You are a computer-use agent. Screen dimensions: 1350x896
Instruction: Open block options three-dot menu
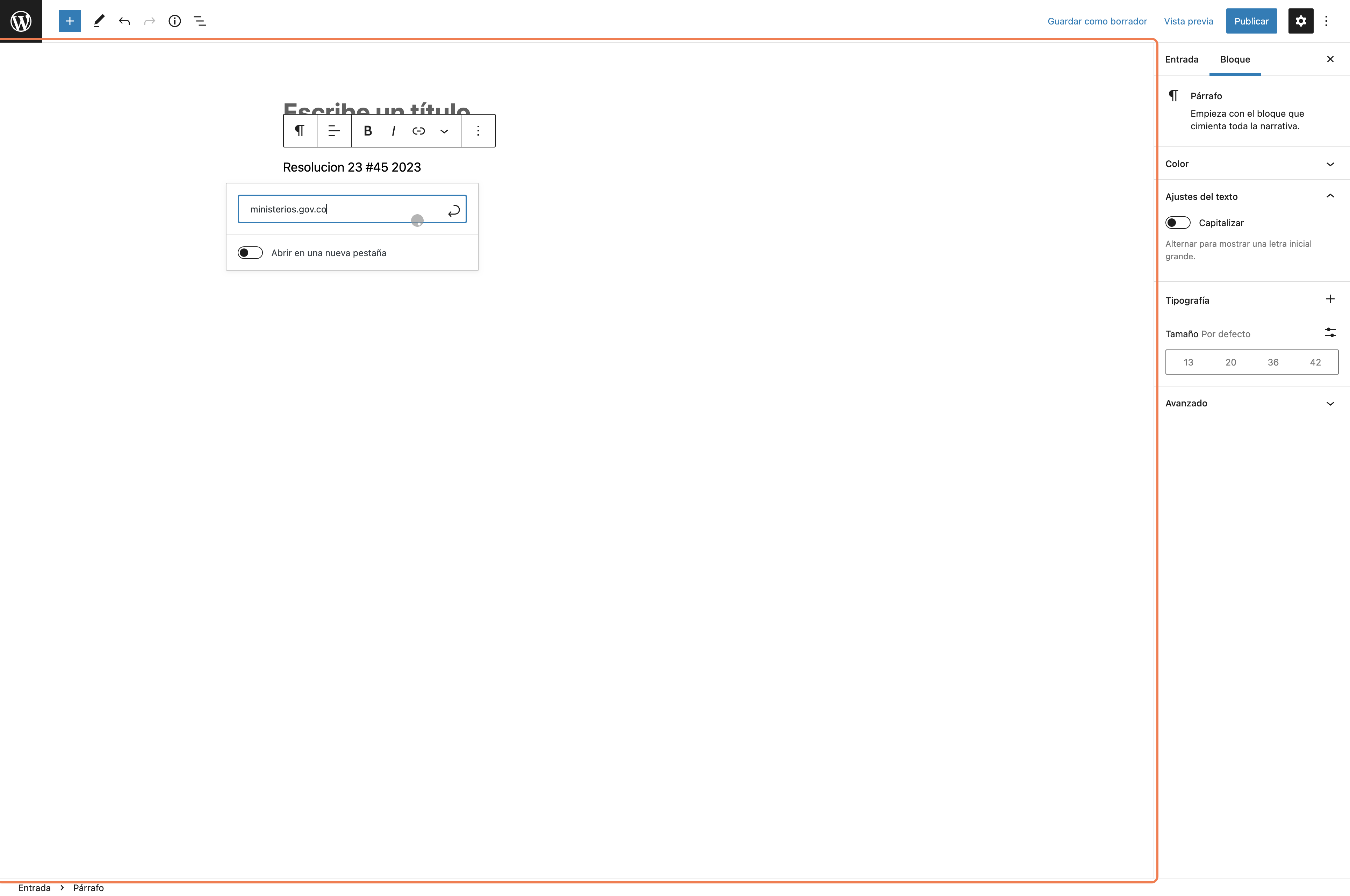tap(478, 131)
